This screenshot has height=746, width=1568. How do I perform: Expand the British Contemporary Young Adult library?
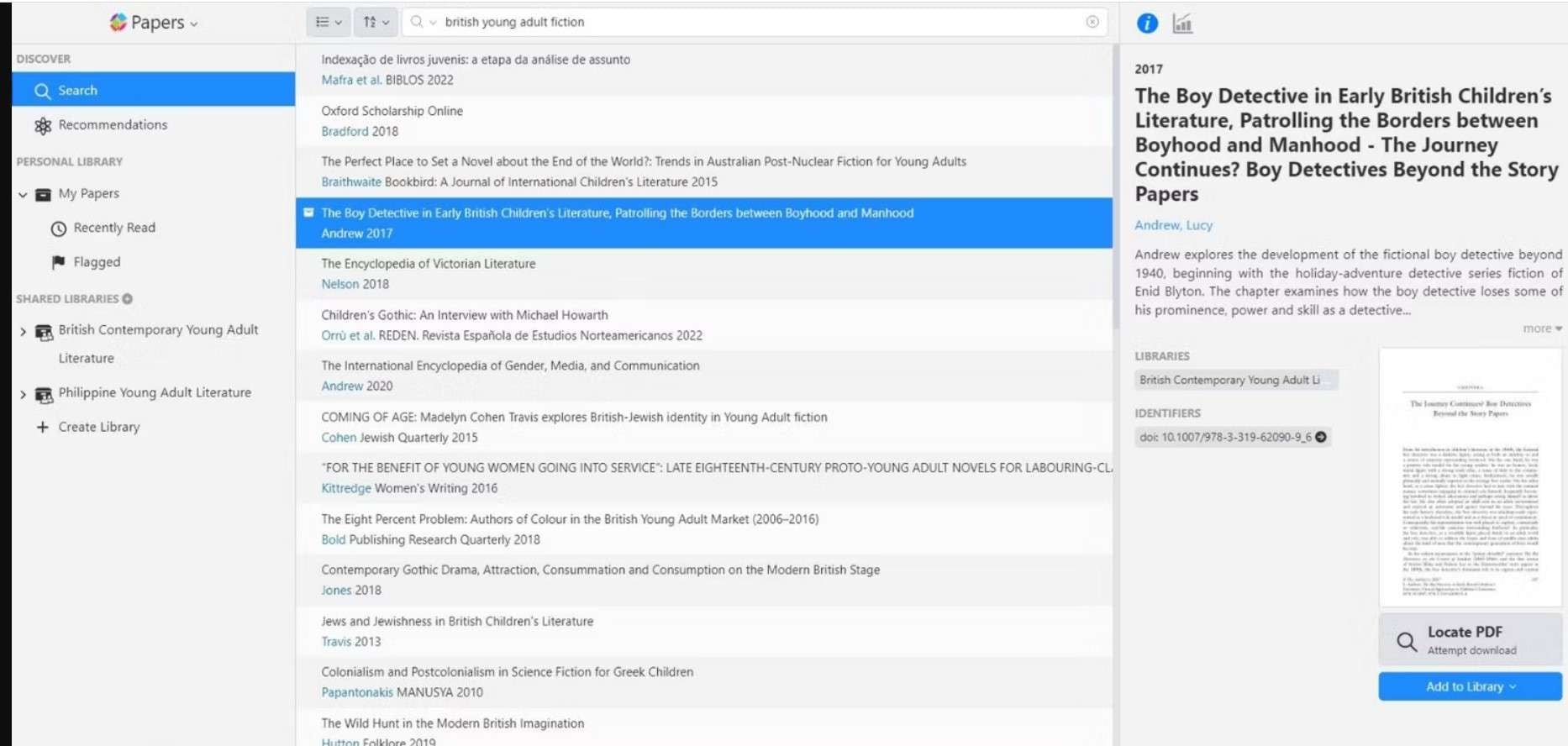23,332
